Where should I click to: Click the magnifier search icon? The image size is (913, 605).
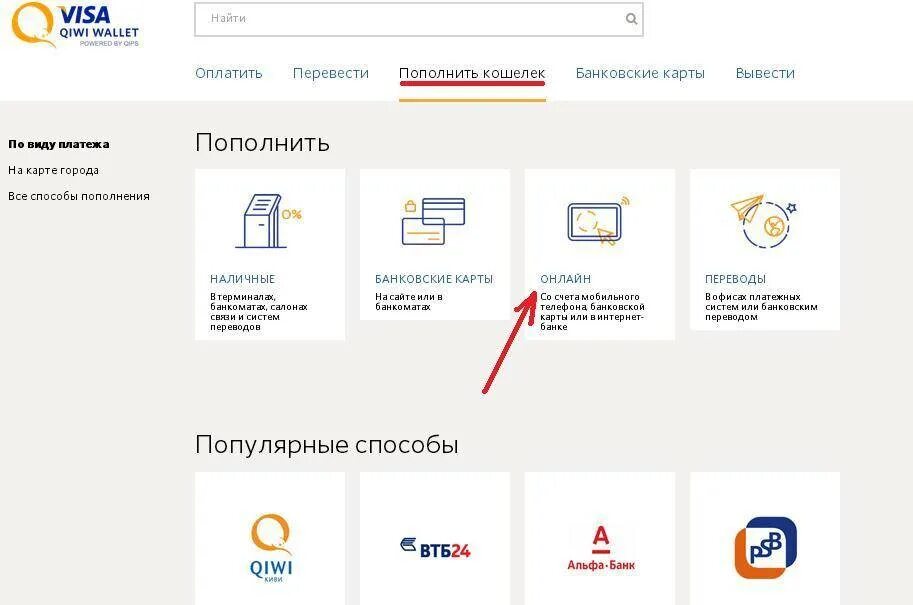631,19
